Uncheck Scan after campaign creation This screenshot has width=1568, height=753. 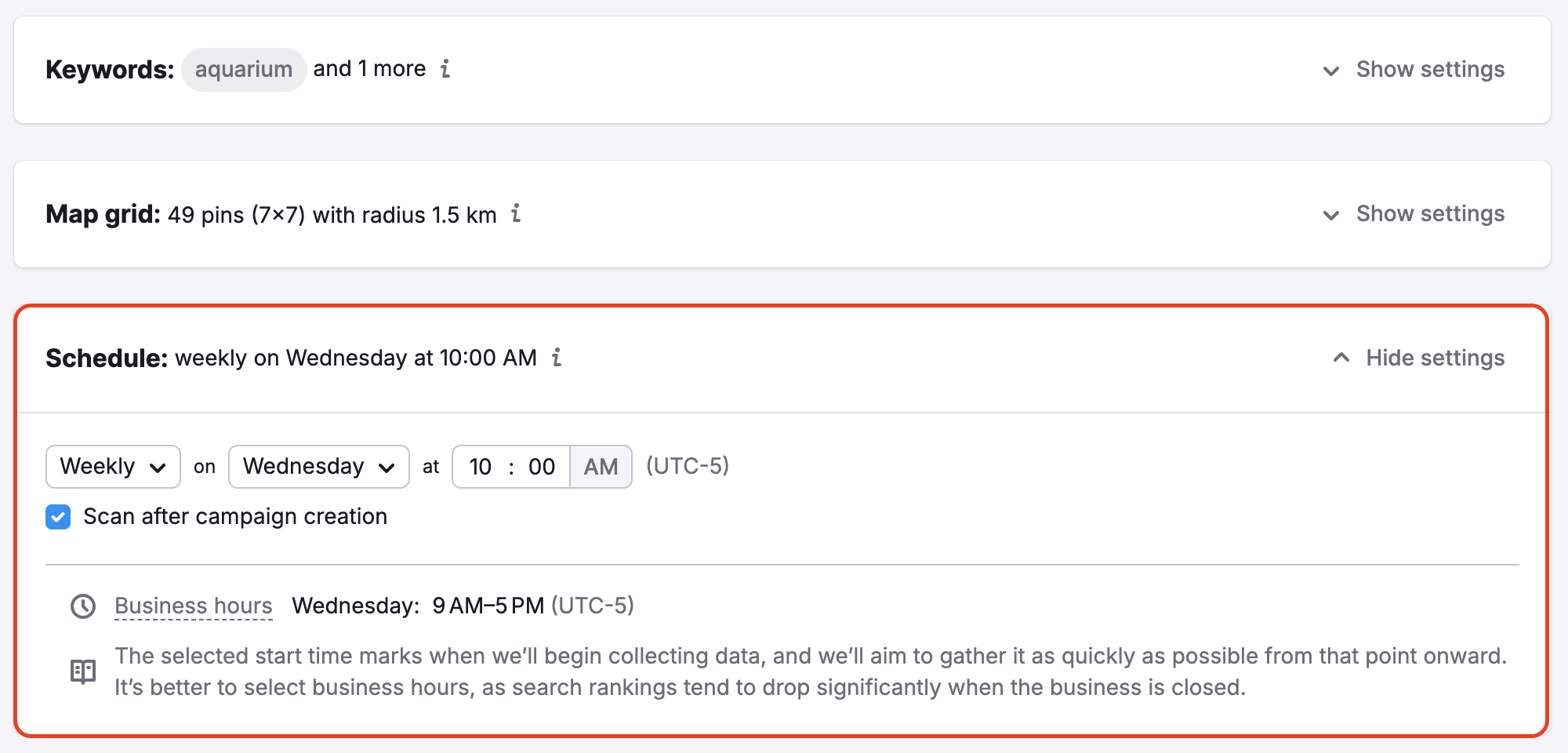click(57, 516)
